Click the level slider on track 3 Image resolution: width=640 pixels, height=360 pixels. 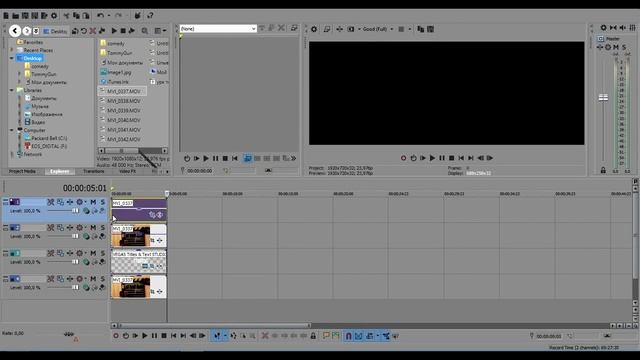[75, 262]
